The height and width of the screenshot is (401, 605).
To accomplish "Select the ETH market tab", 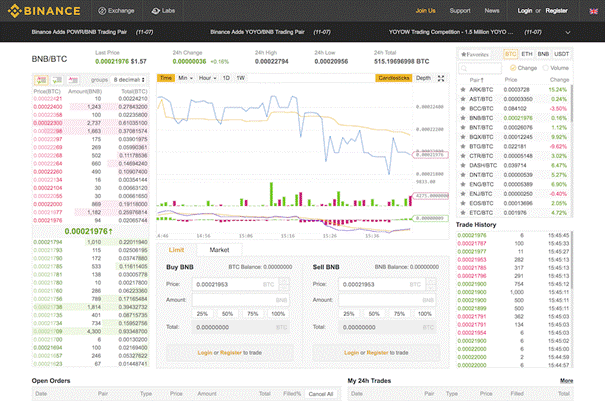I will (x=527, y=54).
